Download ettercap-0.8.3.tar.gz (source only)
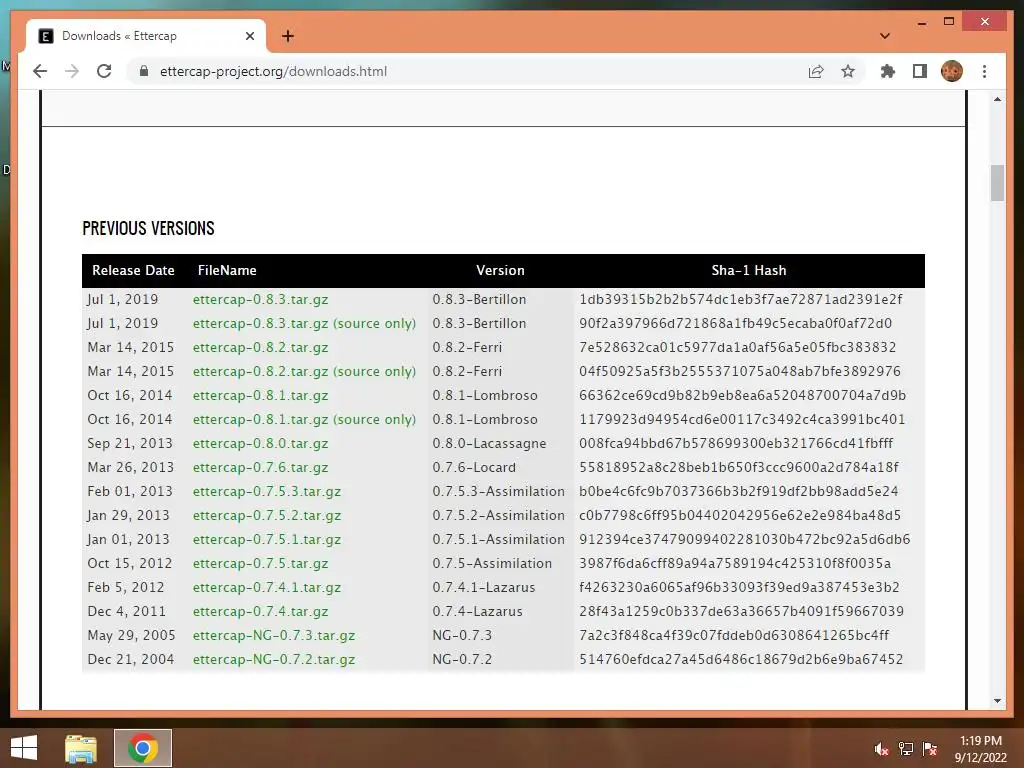1024x768 pixels. pos(304,323)
